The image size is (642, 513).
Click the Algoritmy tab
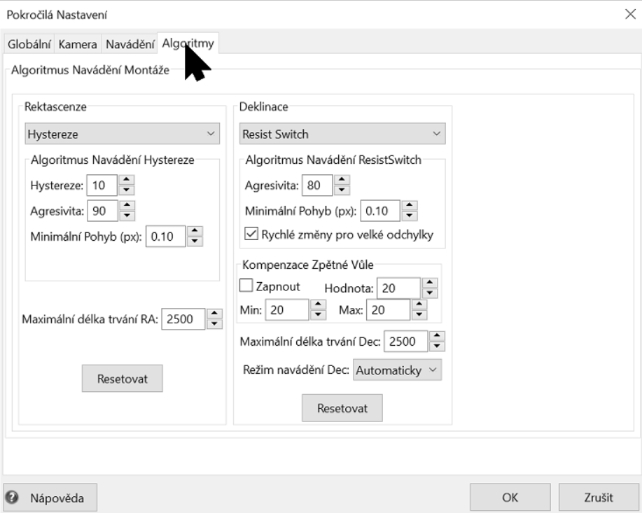pyautogui.click(x=188, y=43)
